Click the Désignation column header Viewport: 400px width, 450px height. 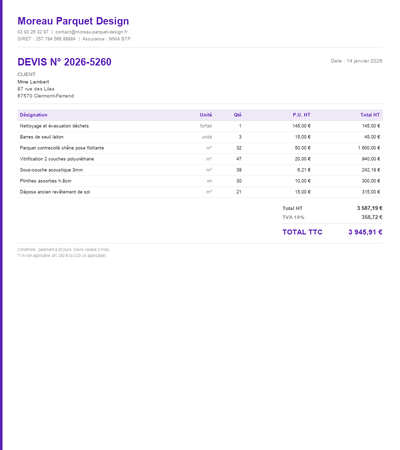tap(33, 115)
